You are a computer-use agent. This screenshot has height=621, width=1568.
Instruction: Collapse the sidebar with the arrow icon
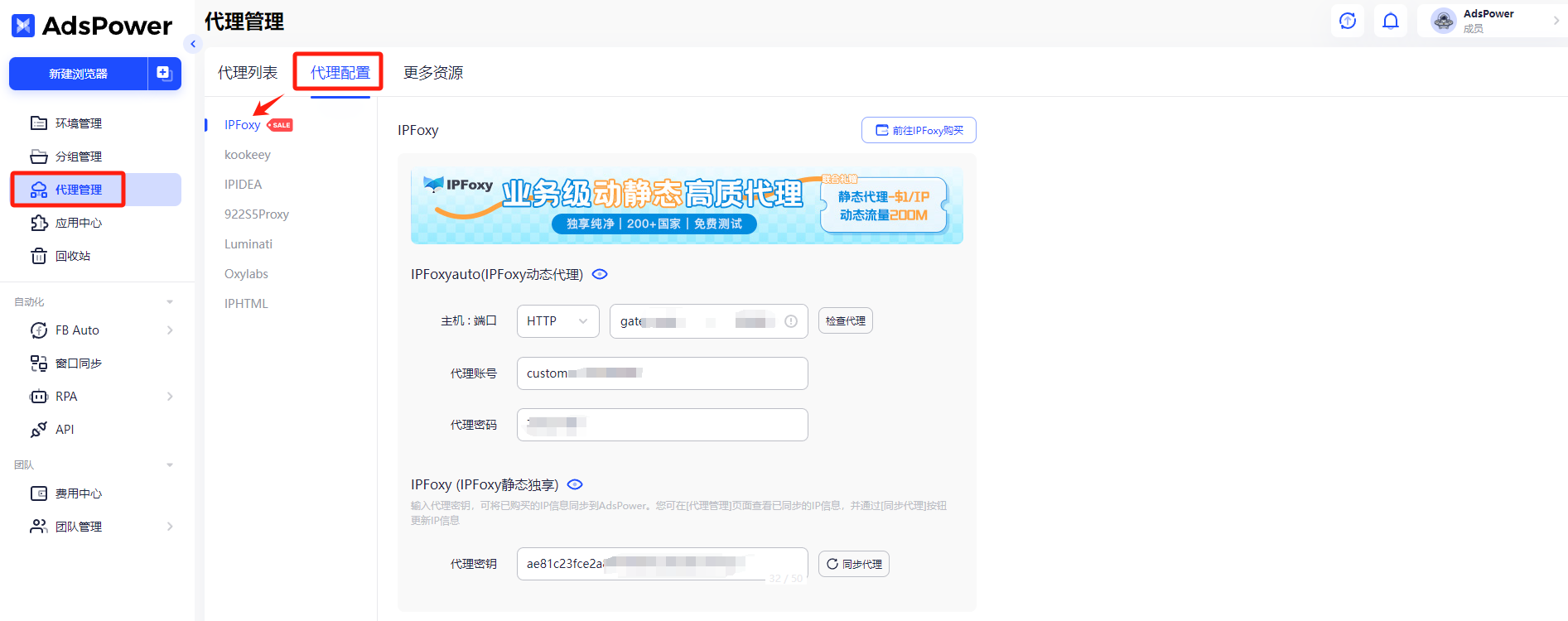click(x=193, y=44)
